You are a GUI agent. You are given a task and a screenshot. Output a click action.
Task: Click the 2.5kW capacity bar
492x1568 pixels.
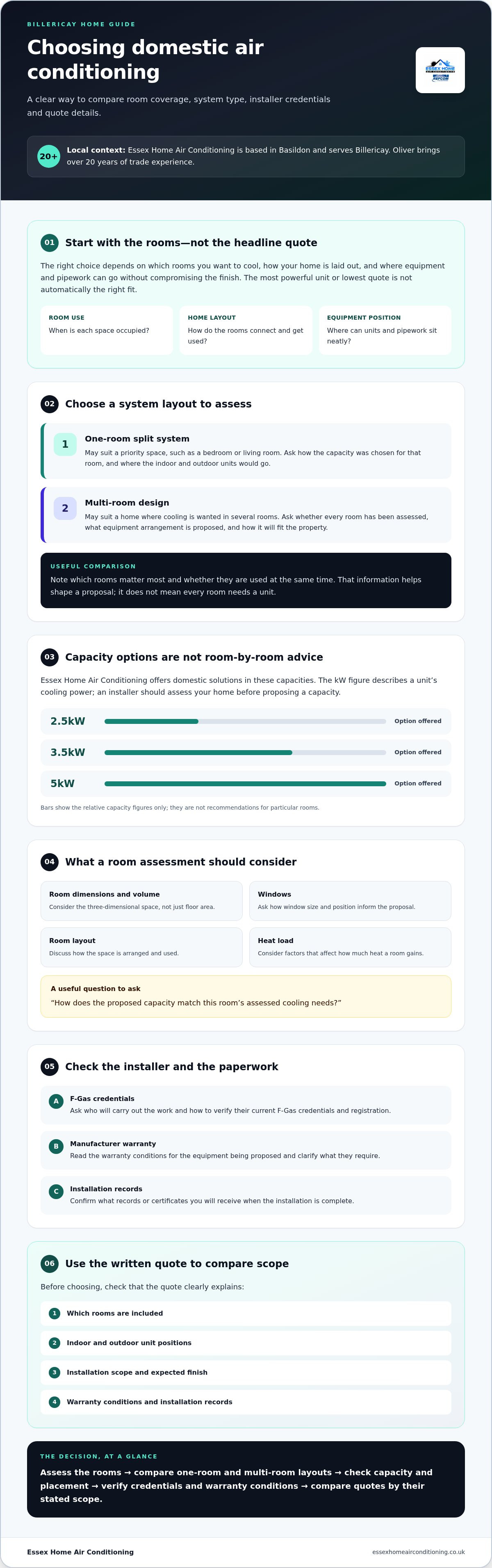click(245, 721)
